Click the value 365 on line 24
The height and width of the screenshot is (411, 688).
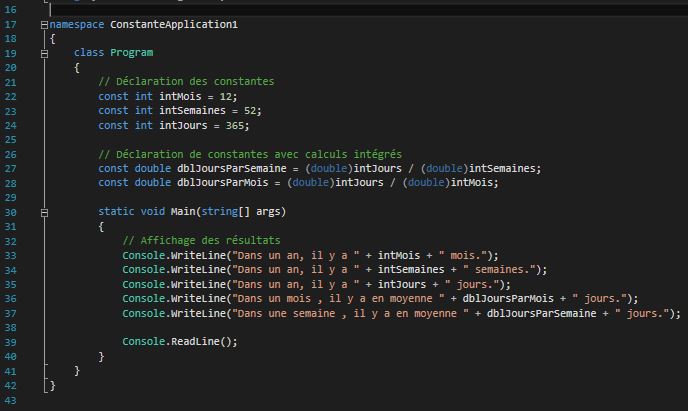coord(235,125)
